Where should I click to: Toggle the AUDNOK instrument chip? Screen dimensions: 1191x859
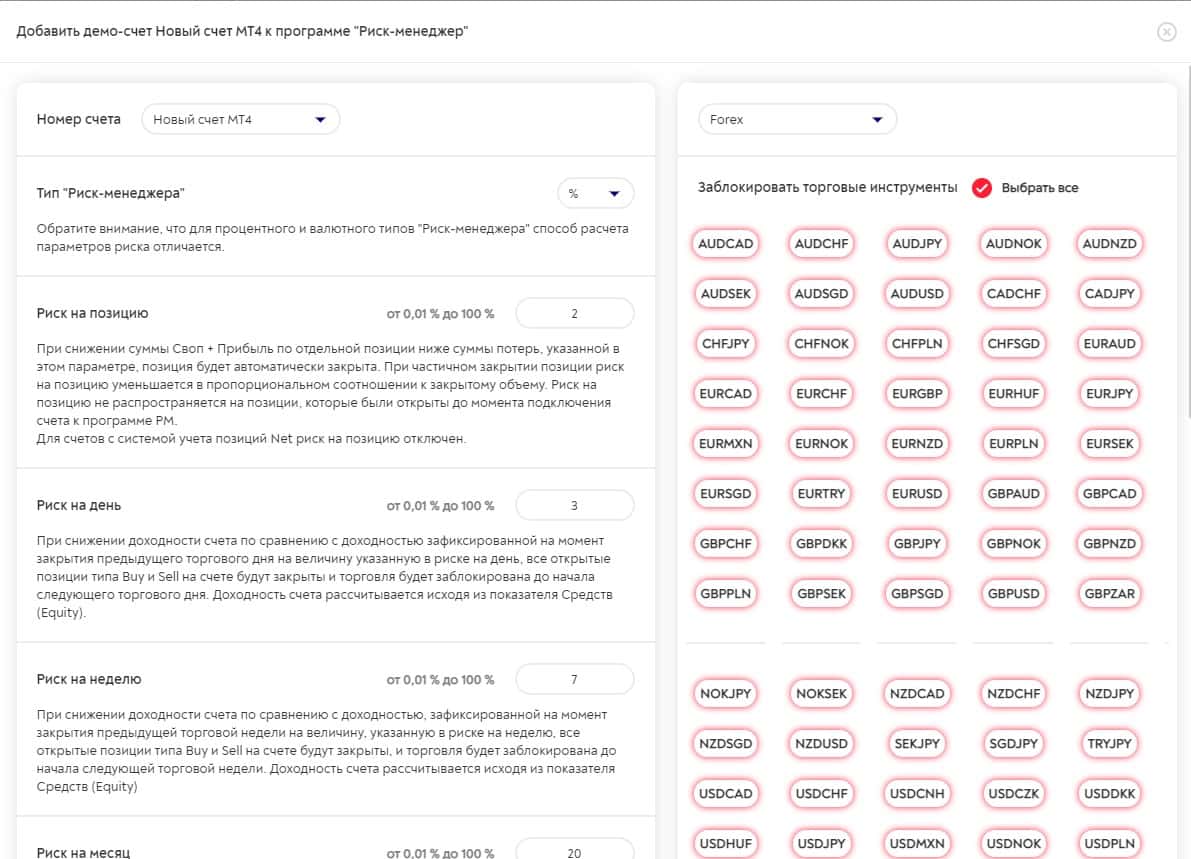point(1013,244)
